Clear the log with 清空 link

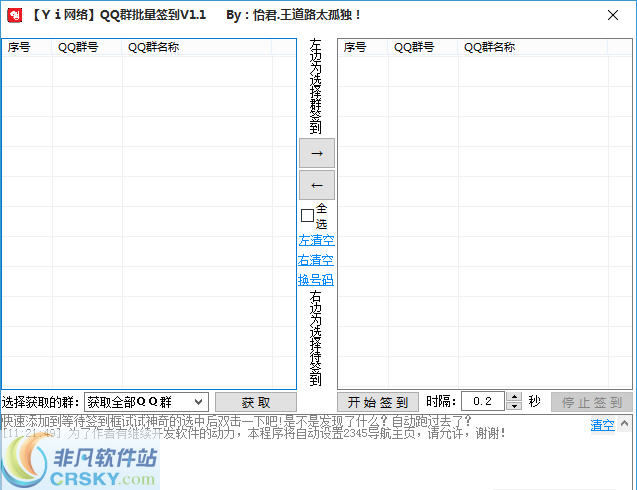pos(602,425)
